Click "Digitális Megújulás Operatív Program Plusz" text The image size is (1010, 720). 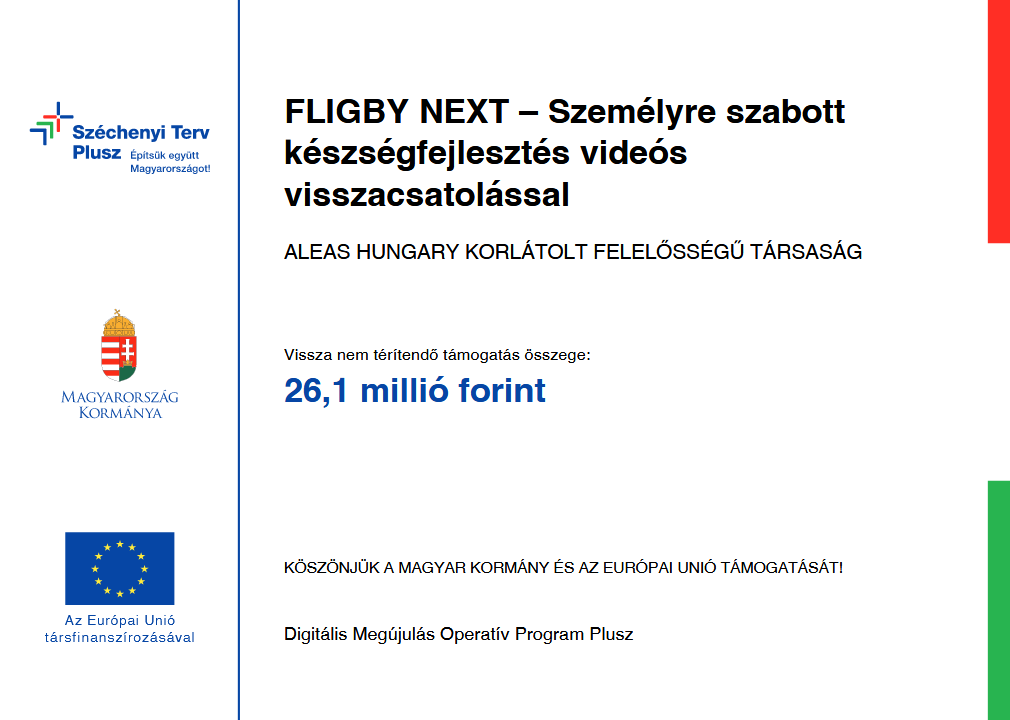[x=458, y=634]
